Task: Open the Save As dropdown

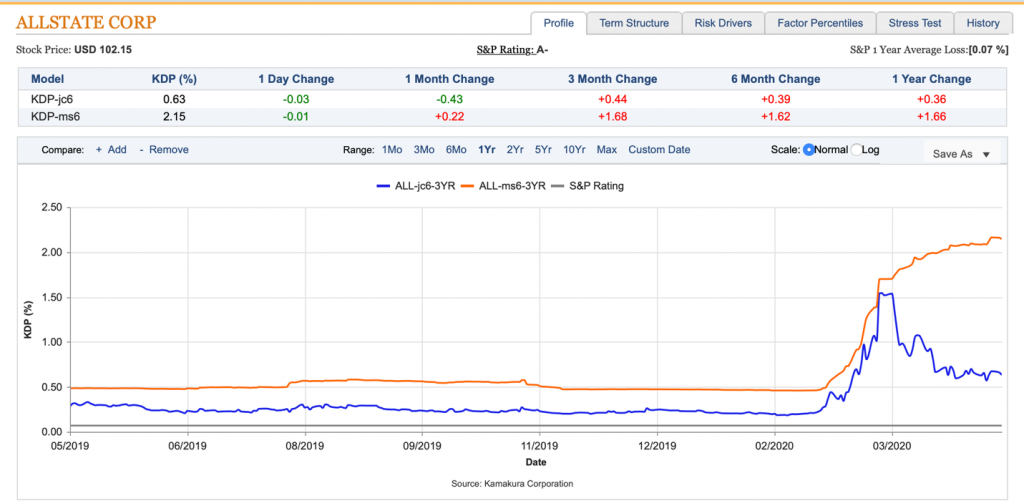Action: 961,154
